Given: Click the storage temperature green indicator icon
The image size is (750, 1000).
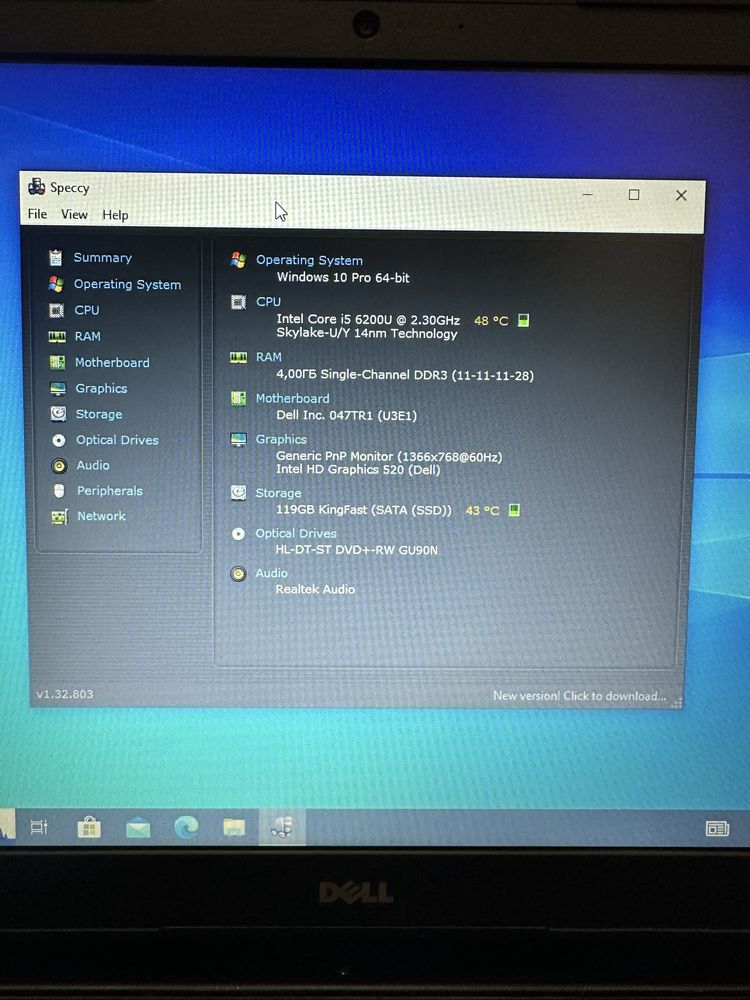Looking at the screenshot, I should [x=514, y=510].
